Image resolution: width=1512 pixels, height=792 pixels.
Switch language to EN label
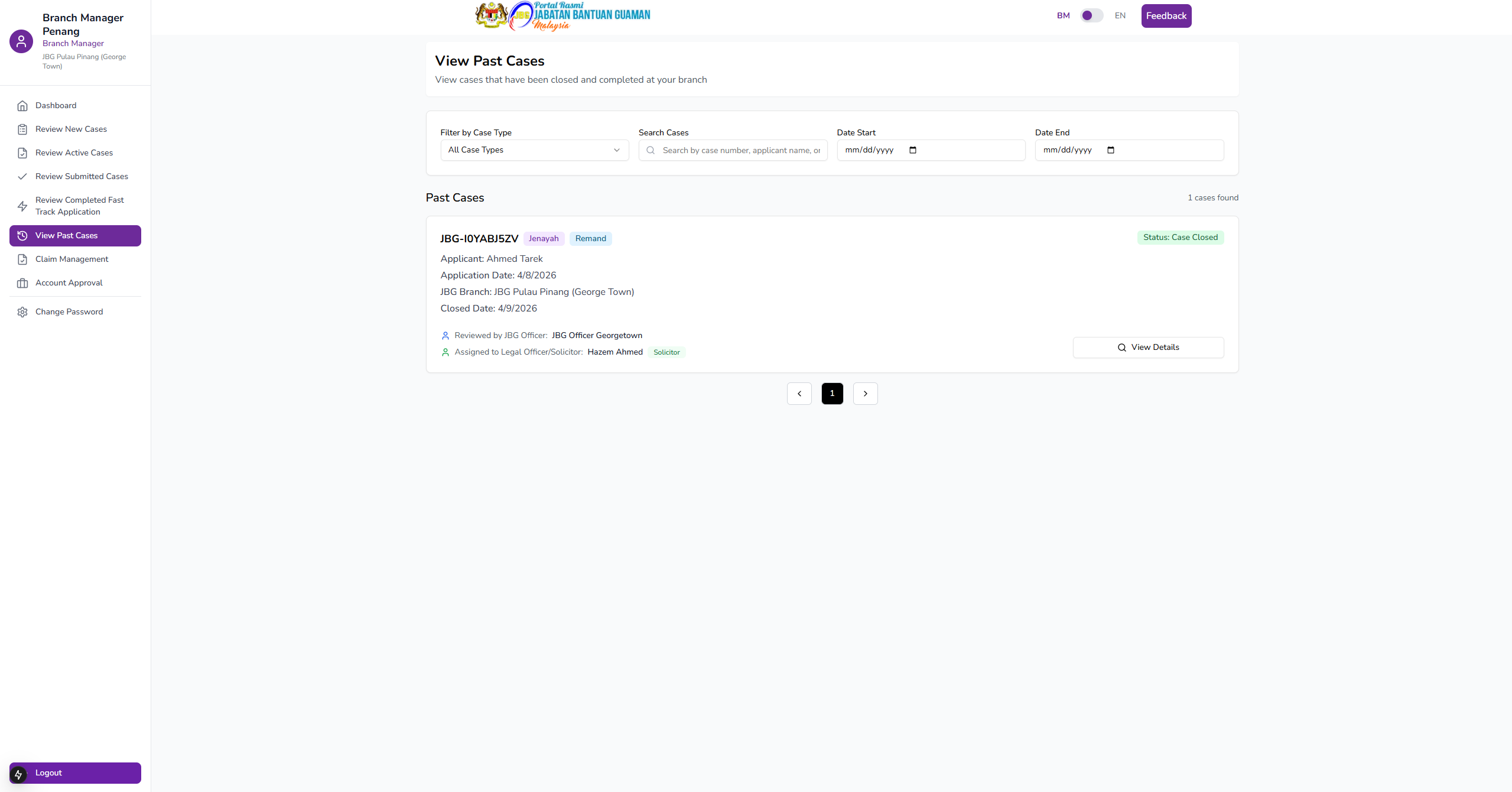[x=1120, y=16]
